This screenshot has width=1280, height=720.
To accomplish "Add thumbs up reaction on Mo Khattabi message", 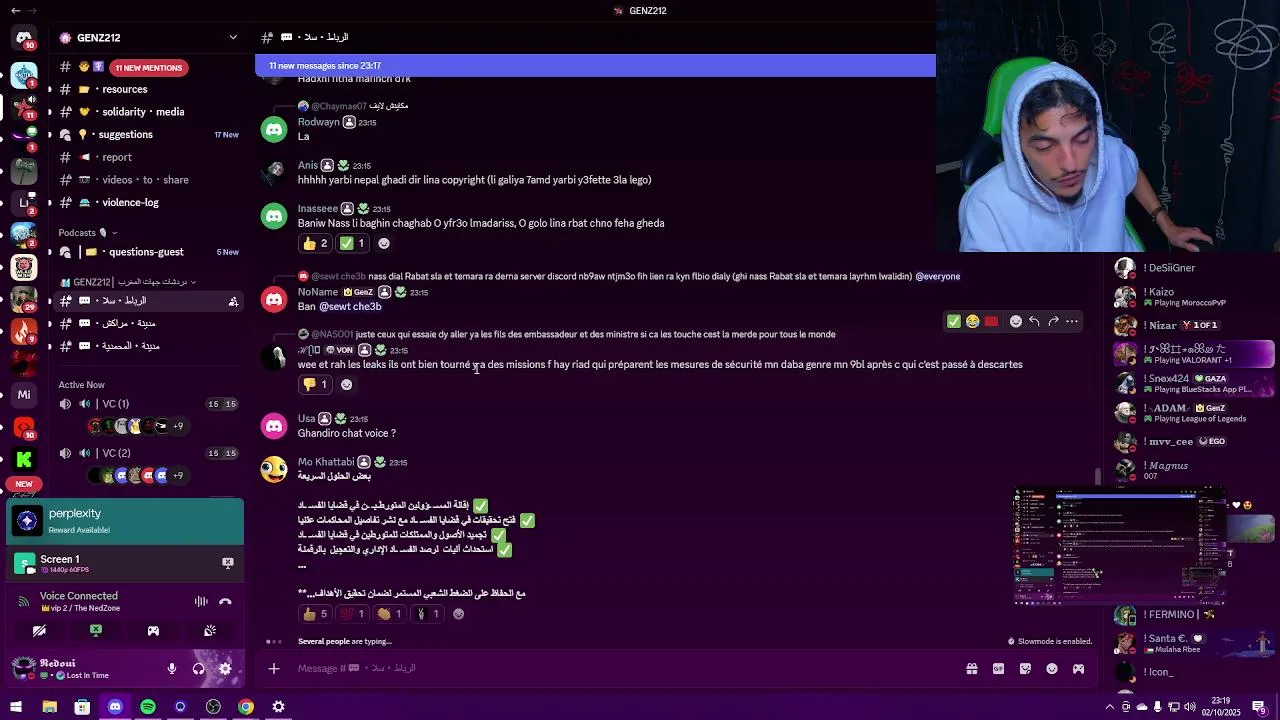I will (x=315, y=614).
